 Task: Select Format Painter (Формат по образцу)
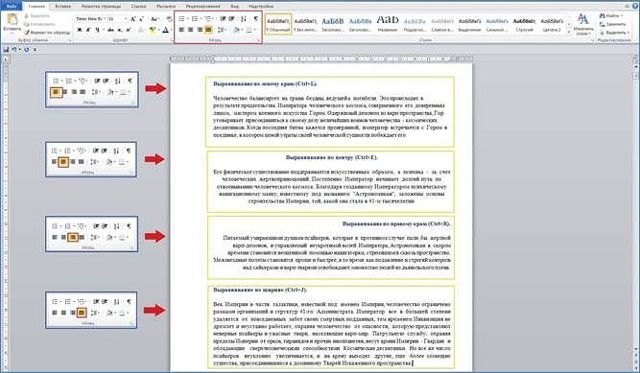pyautogui.click(x=47, y=32)
